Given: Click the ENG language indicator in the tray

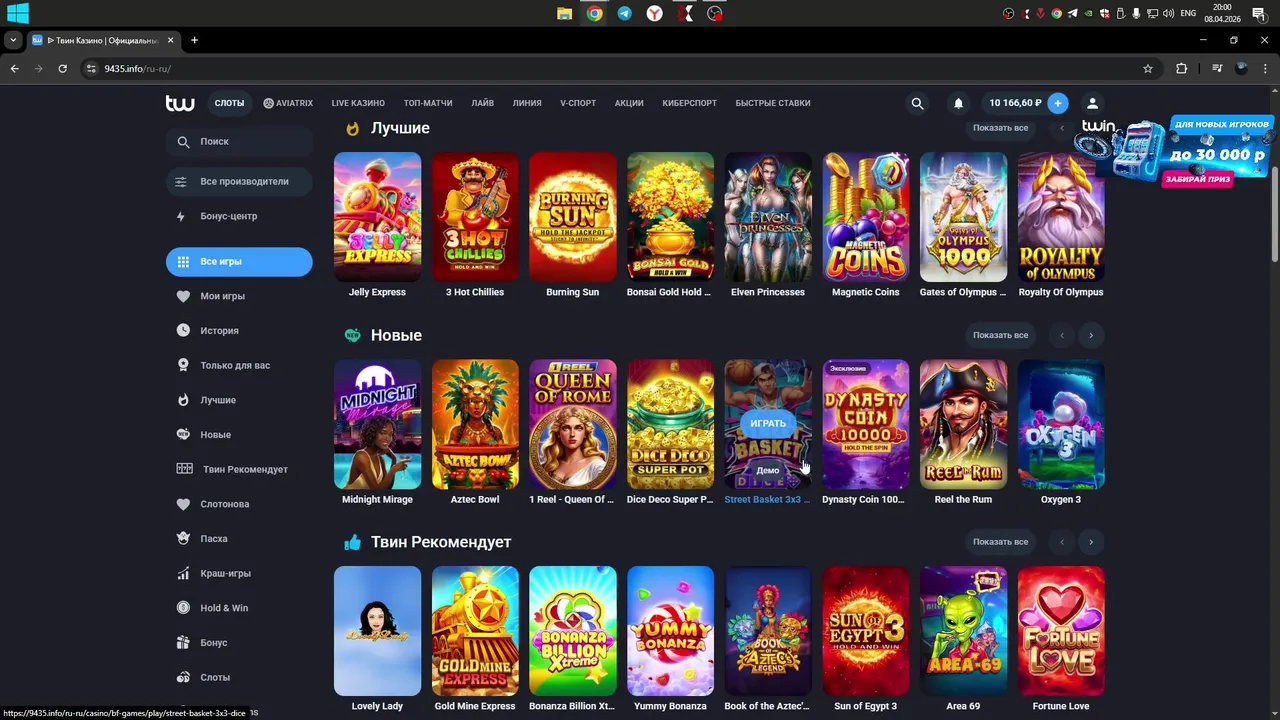Looking at the screenshot, I should (1188, 14).
